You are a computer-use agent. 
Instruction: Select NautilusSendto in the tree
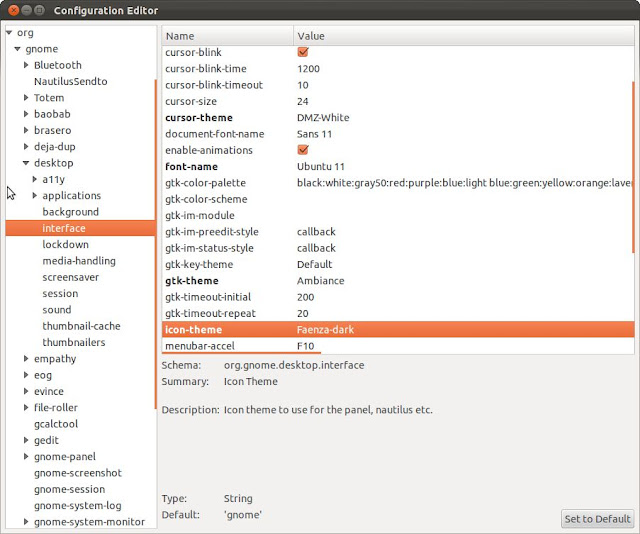[x=71, y=81]
